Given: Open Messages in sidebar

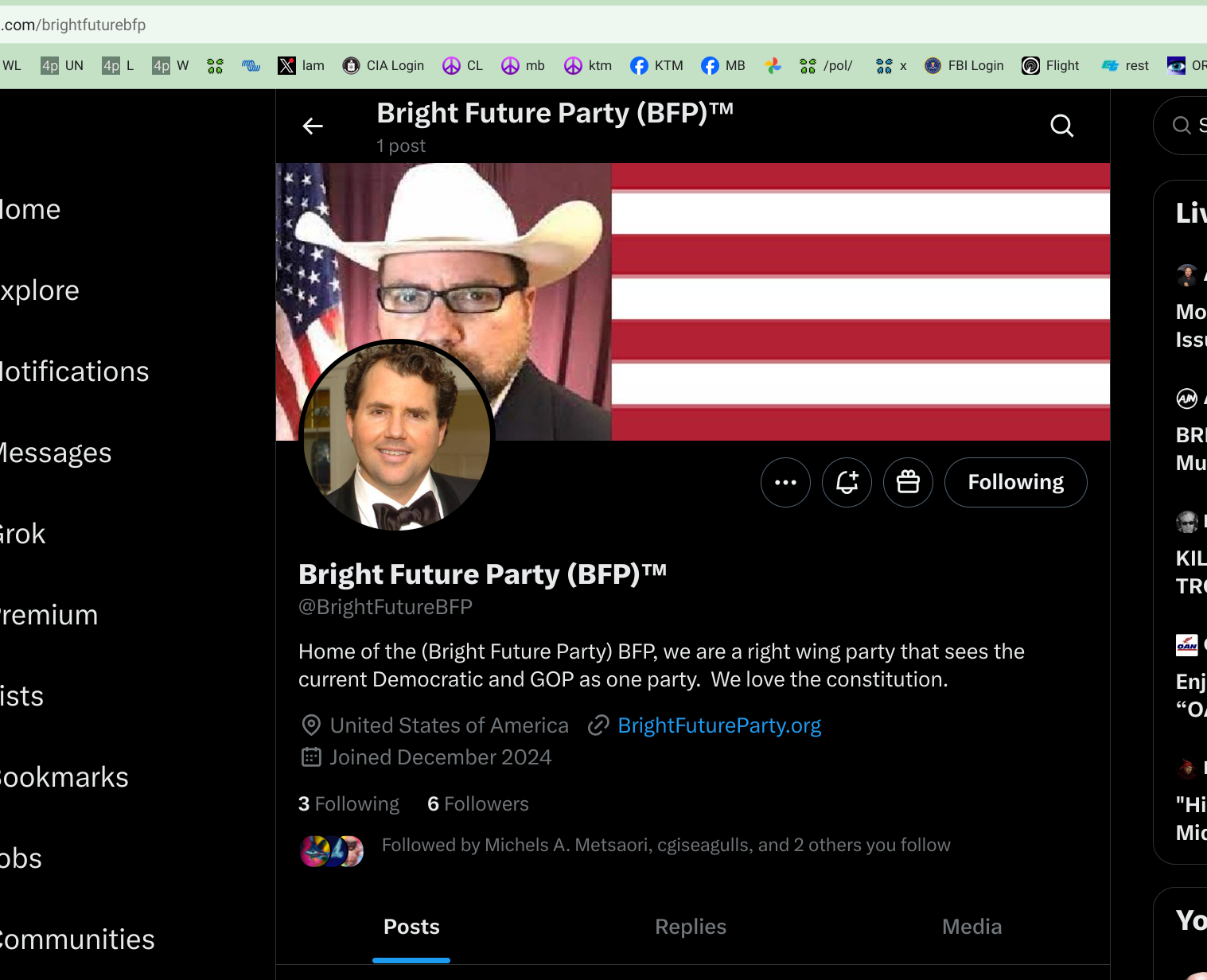Looking at the screenshot, I should click(x=54, y=453).
